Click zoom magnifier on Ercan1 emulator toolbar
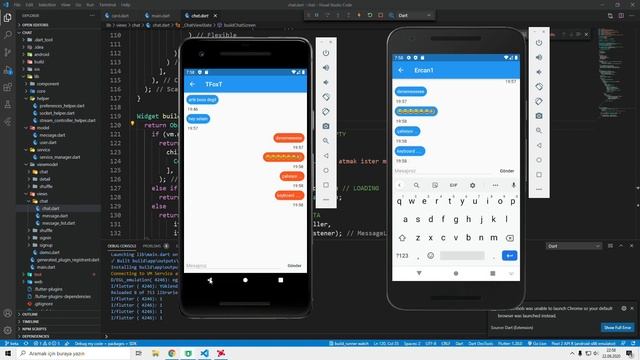 click(x=539, y=131)
